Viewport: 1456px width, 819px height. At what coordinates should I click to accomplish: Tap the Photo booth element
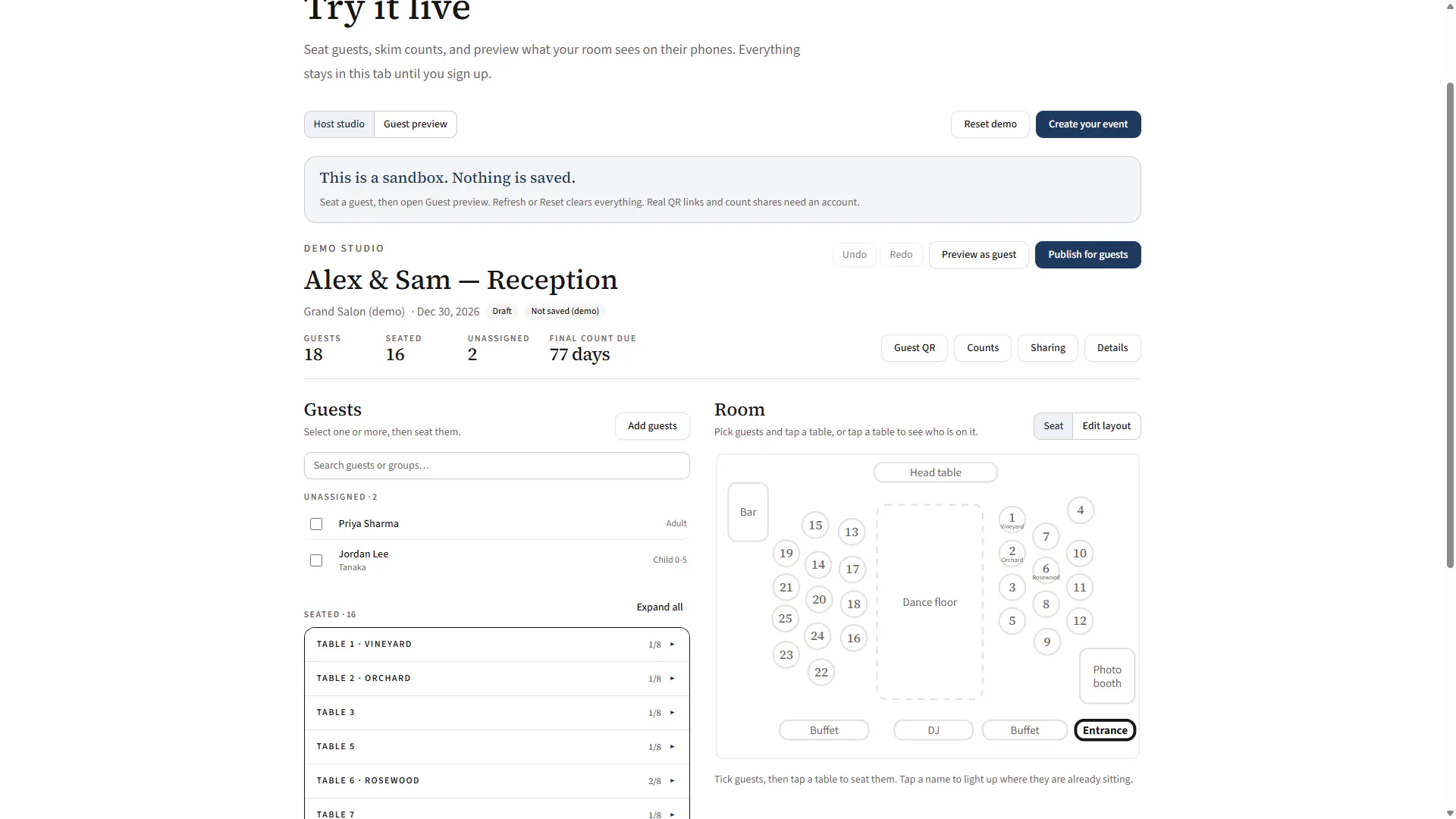point(1107,676)
